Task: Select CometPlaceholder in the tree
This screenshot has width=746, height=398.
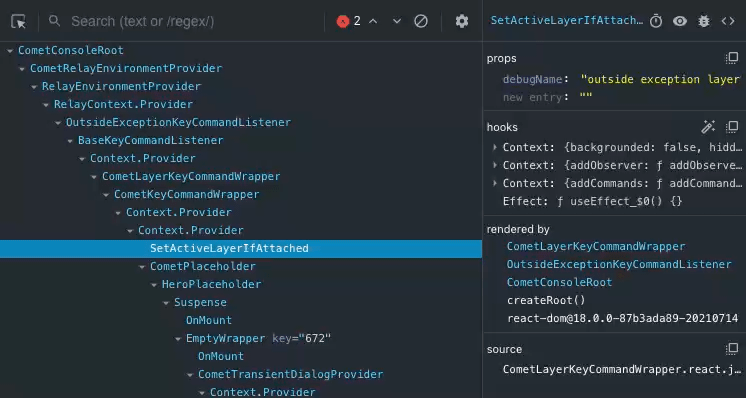Action: pos(203,266)
